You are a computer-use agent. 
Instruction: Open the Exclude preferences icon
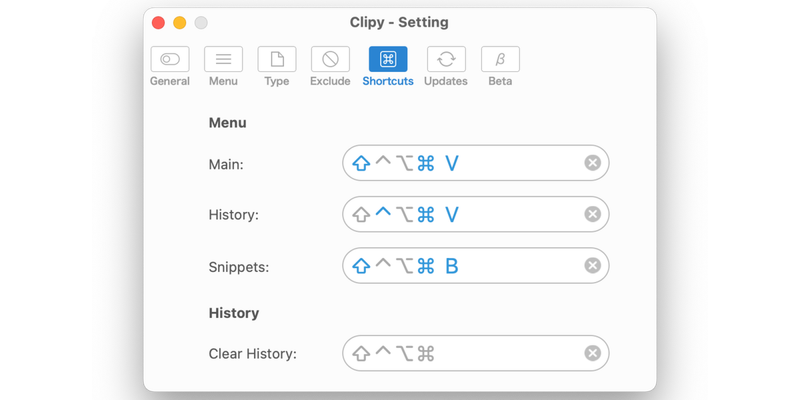coord(330,59)
